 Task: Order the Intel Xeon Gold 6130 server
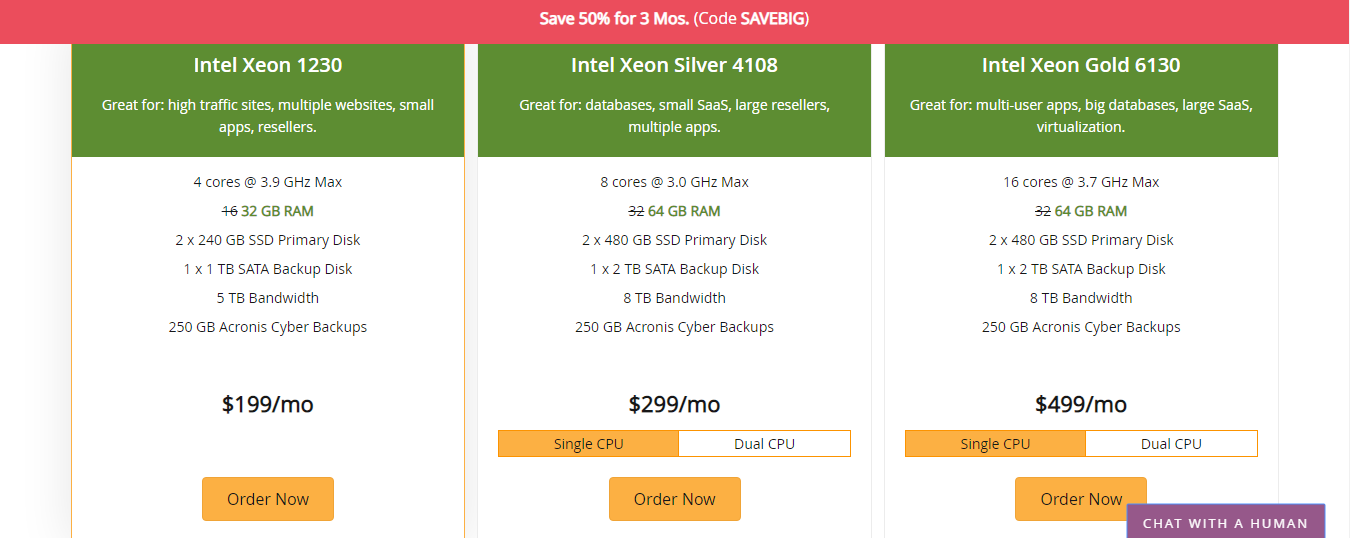(x=1081, y=499)
